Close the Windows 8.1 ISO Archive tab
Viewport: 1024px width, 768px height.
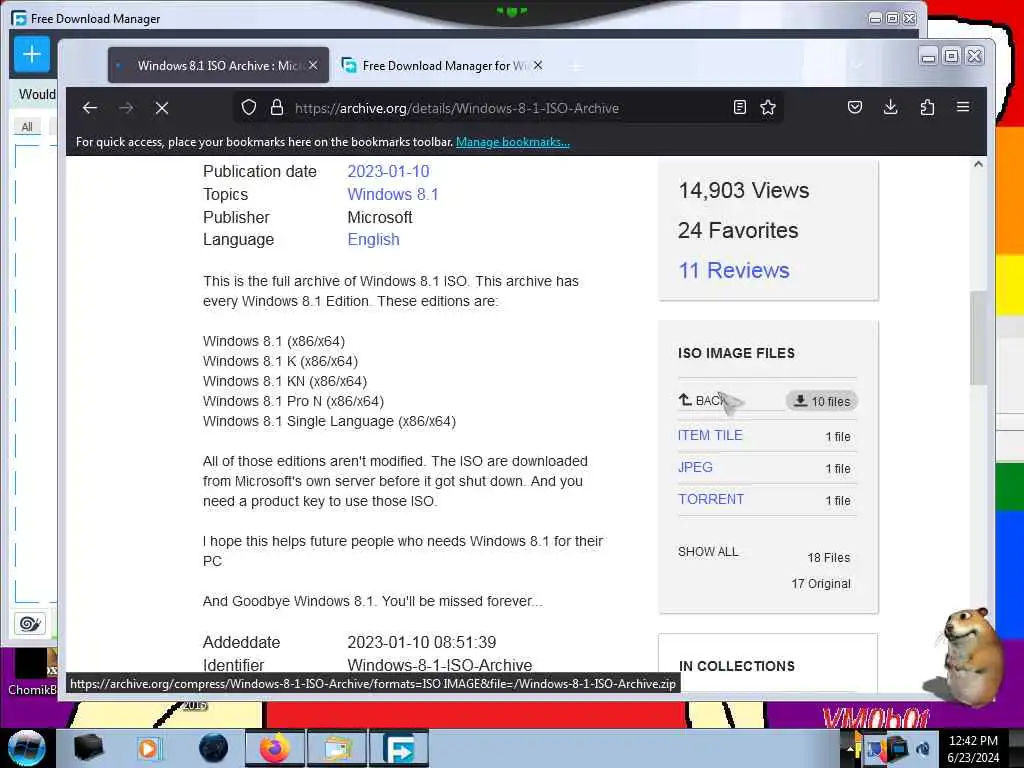click(x=313, y=65)
